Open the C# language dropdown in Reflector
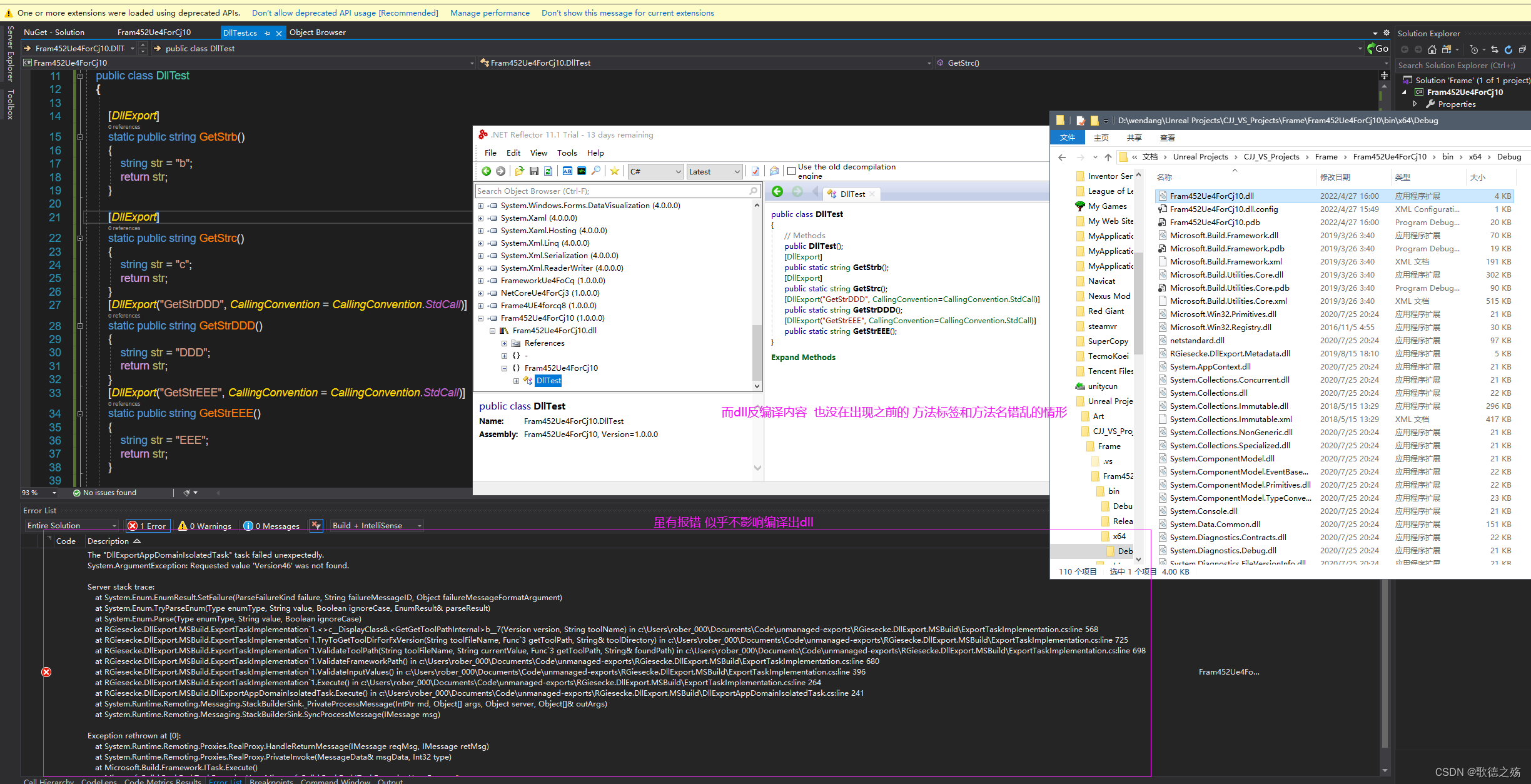 point(655,171)
